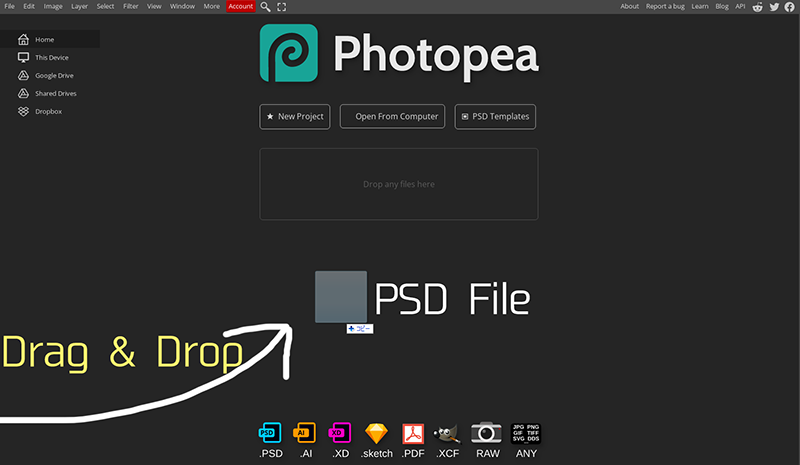Click the magnifier search icon
This screenshot has height=465, width=800.
click(265, 7)
